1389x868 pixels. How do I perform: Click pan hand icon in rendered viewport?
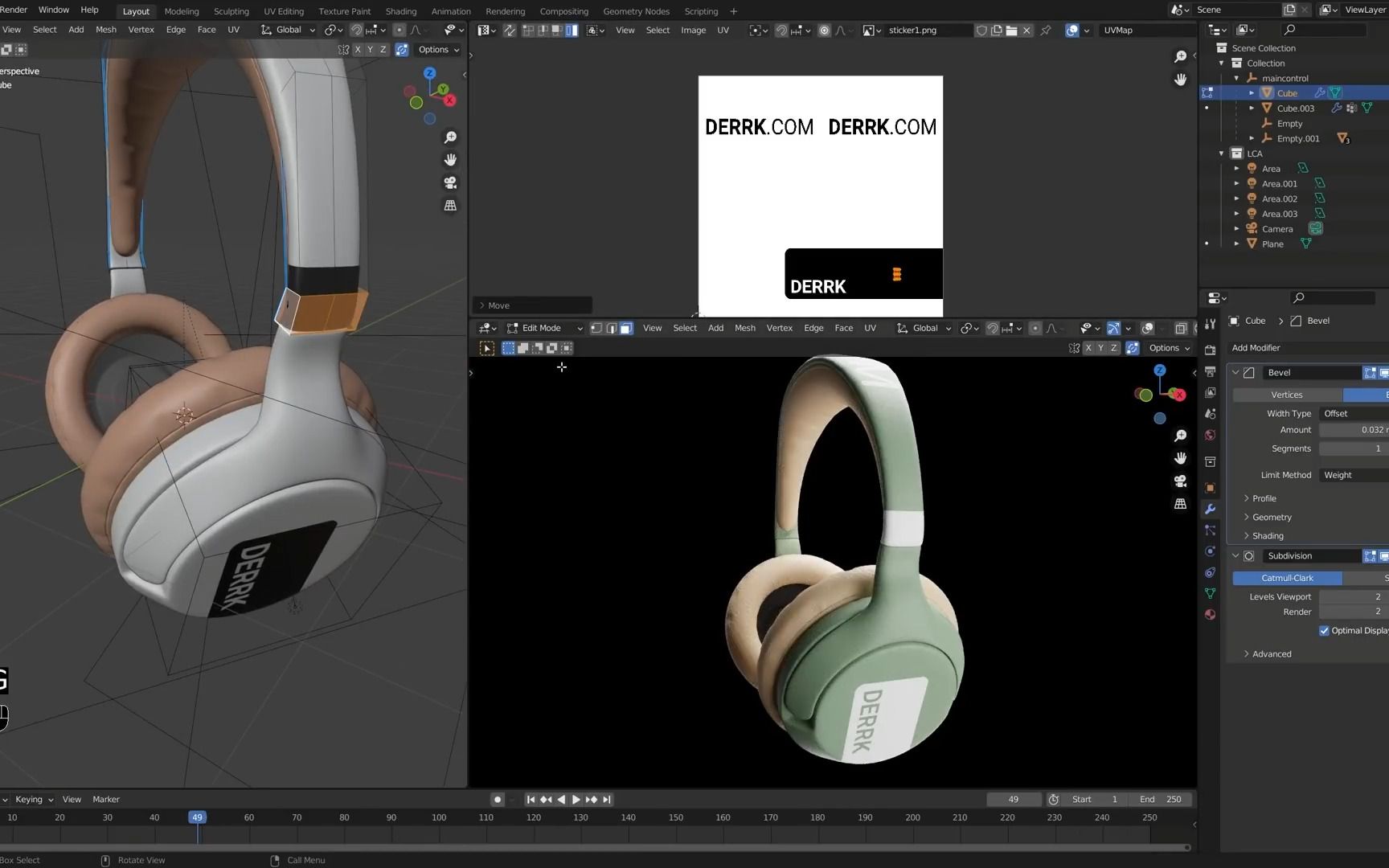coord(1180,458)
